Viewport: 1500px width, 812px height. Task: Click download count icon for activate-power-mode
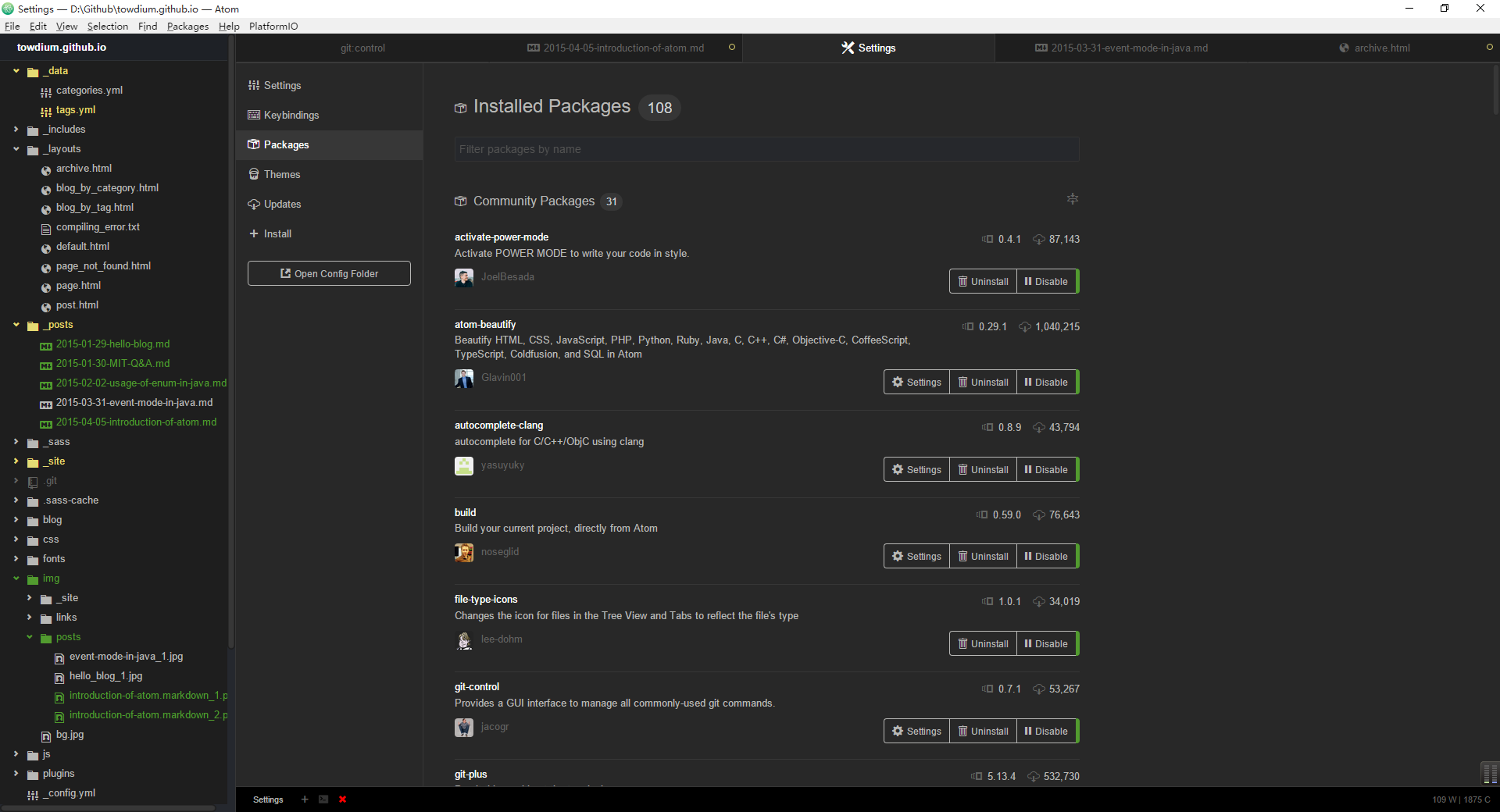[1039, 240]
